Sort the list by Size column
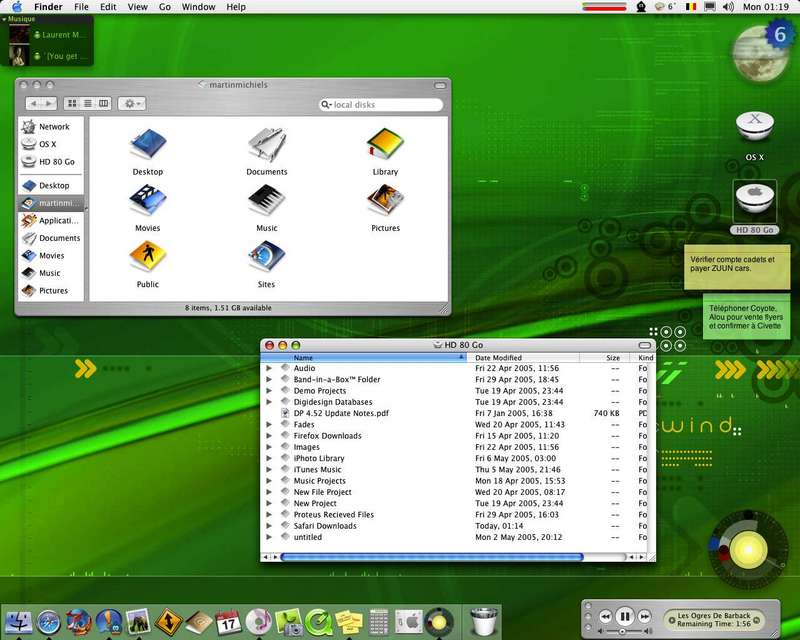The image size is (800, 640). [x=607, y=358]
